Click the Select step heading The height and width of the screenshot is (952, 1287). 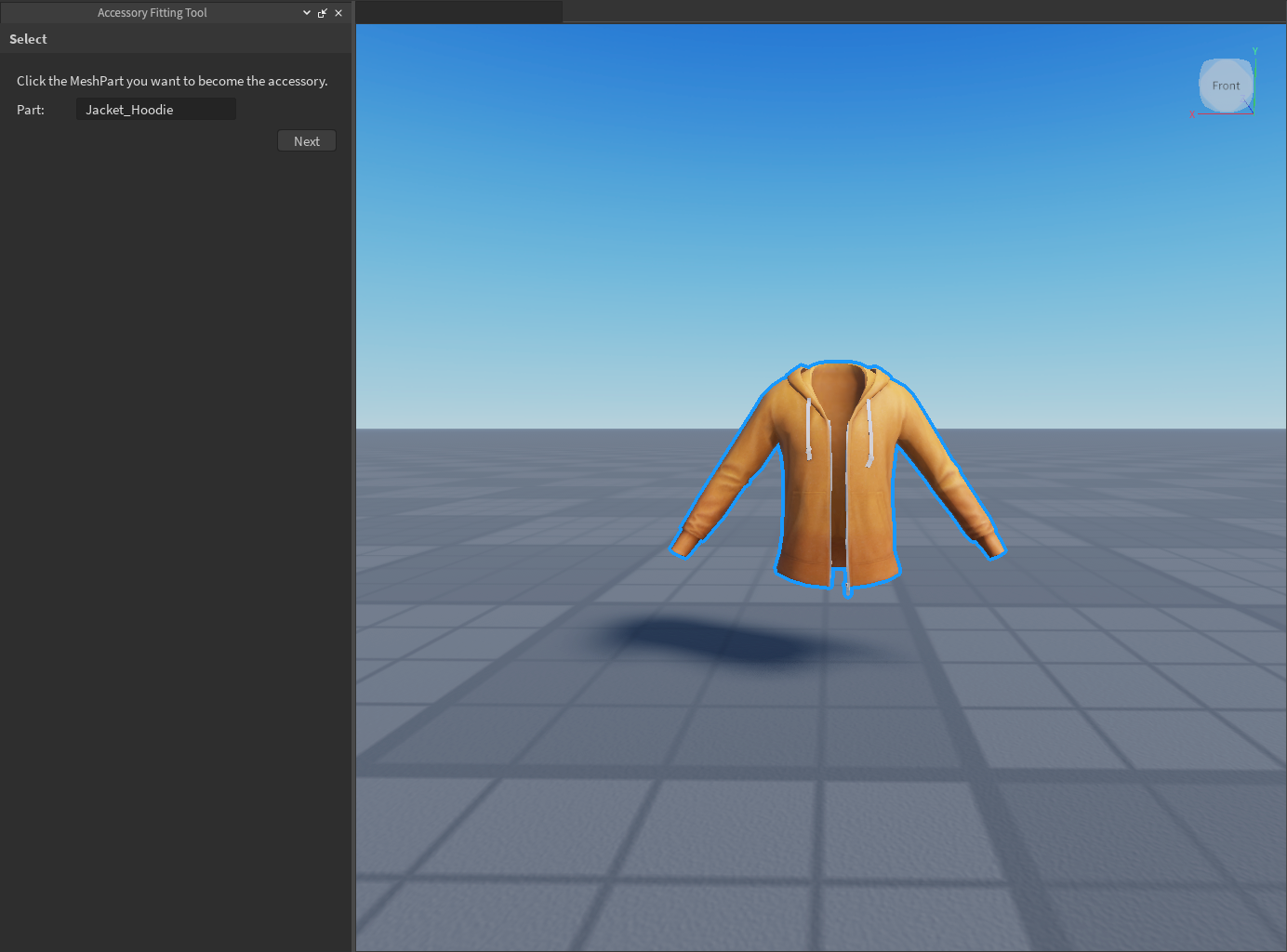[28, 39]
